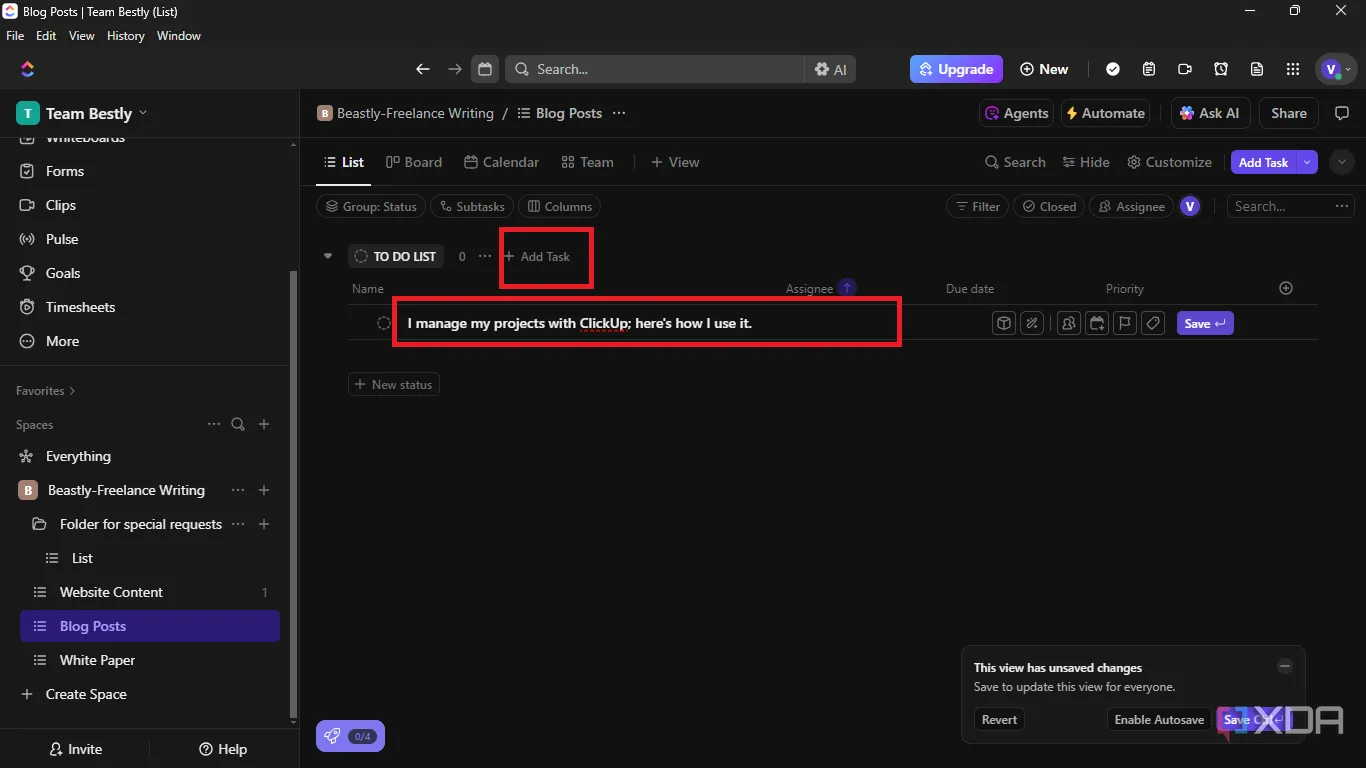This screenshot has height=768, width=1366.
Task: Click the calendar icon beside the search bar
Action: pyautogui.click(x=485, y=69)
